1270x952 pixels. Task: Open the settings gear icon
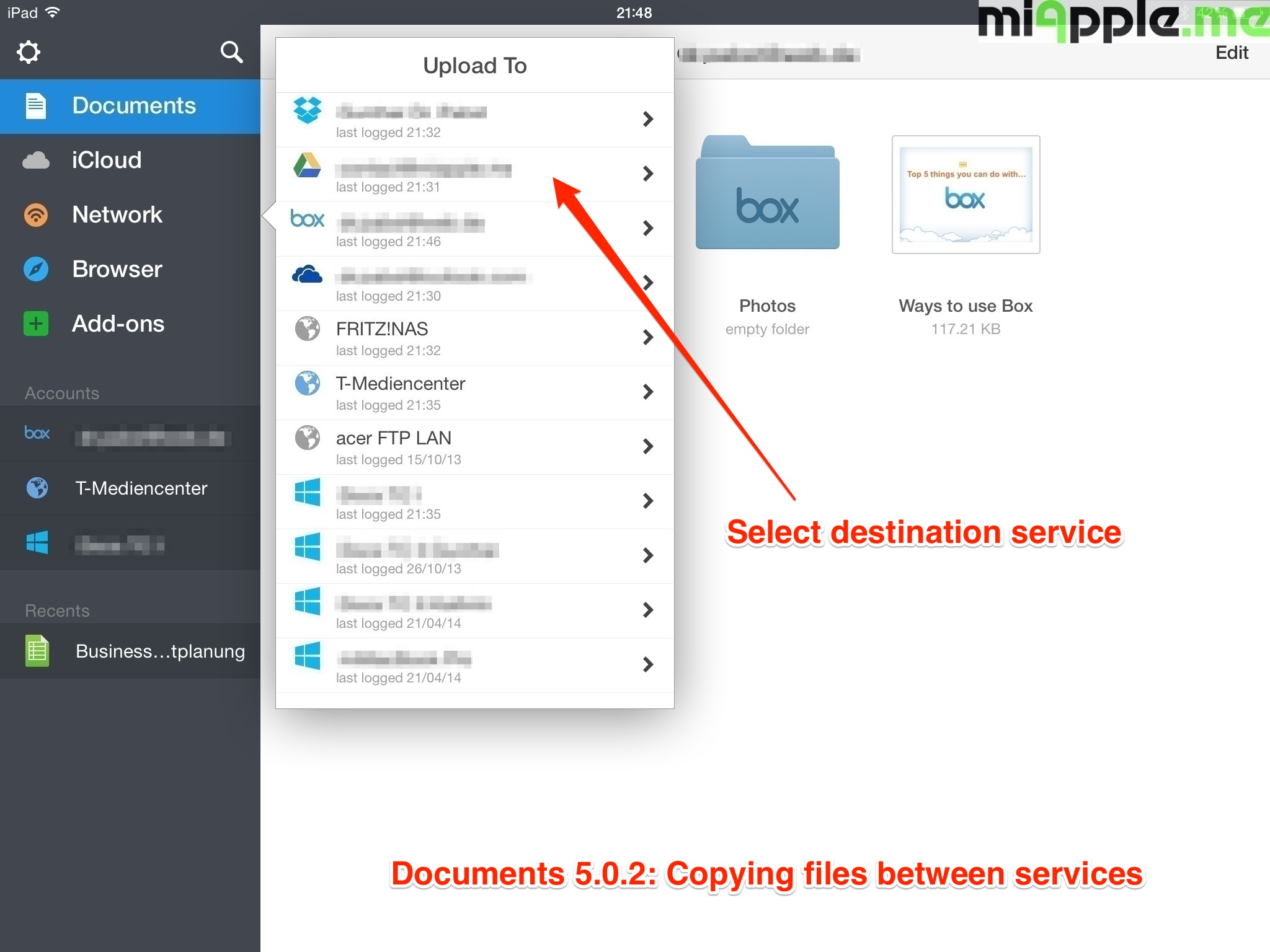pos(29,52)
